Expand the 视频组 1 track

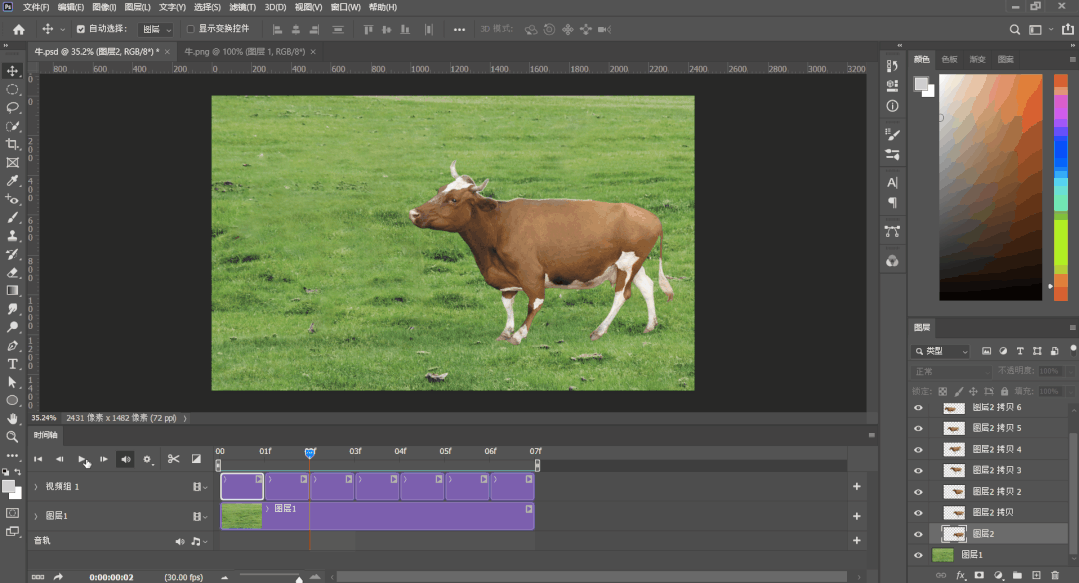[36, 487]
